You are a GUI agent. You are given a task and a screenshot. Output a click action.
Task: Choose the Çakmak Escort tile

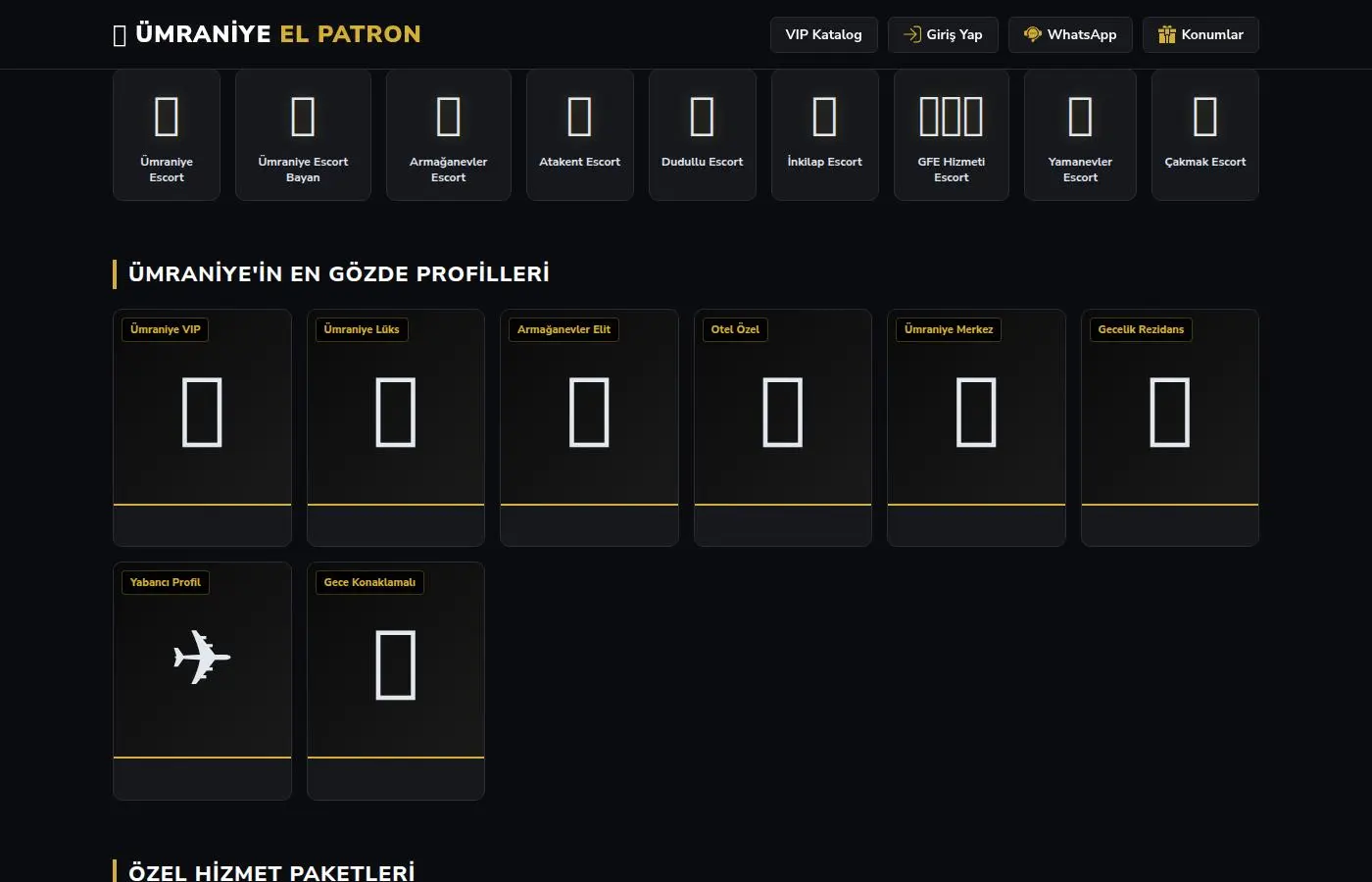point(1204,135)
